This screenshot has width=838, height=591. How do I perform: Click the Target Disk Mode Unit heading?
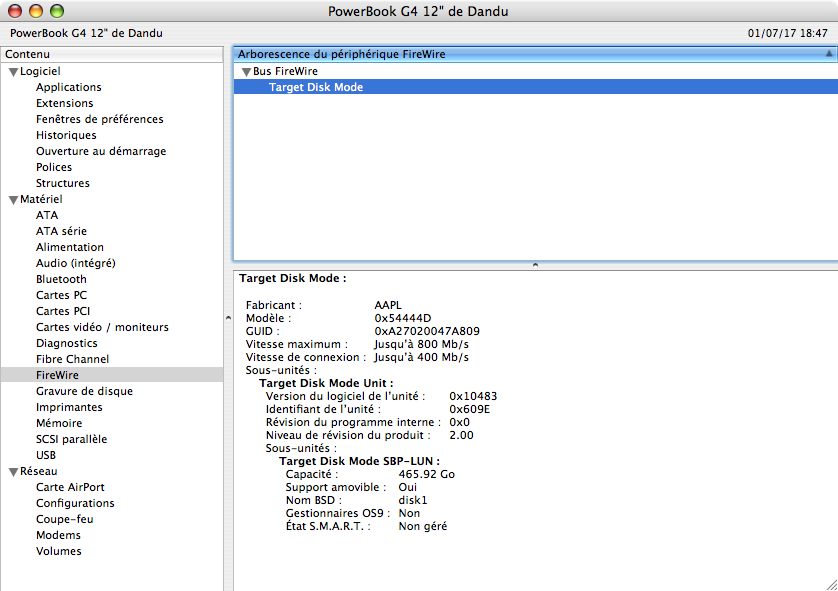pyautogui.click(x=326, y=383)
